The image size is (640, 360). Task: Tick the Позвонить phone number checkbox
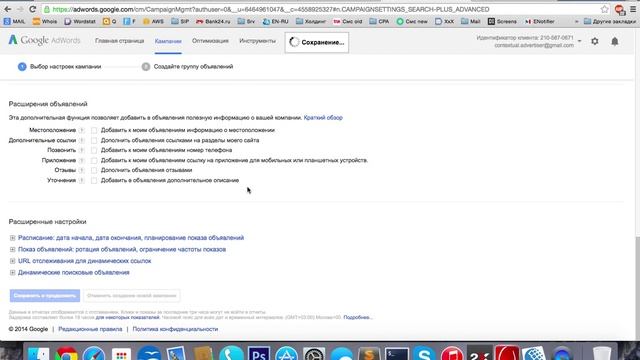click(x=94, y=150)
